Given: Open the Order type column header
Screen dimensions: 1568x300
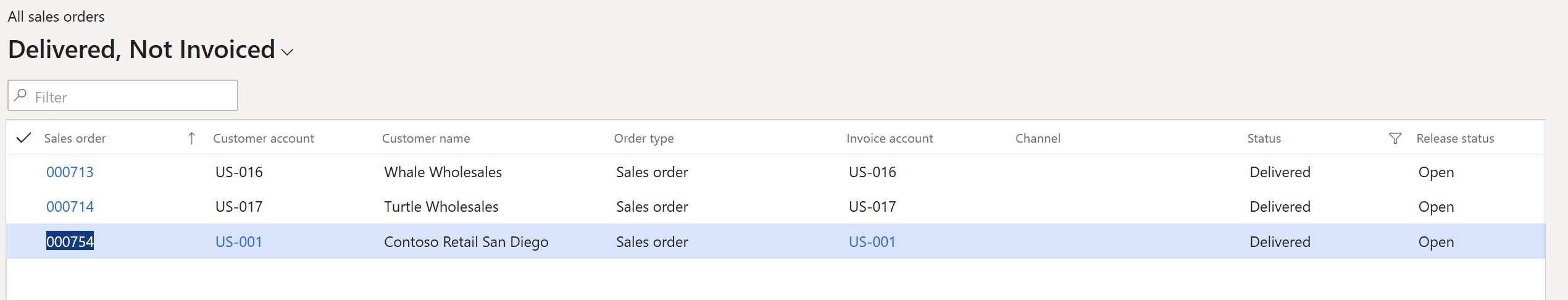Looking at the screenshot, I should pos(644,138).
